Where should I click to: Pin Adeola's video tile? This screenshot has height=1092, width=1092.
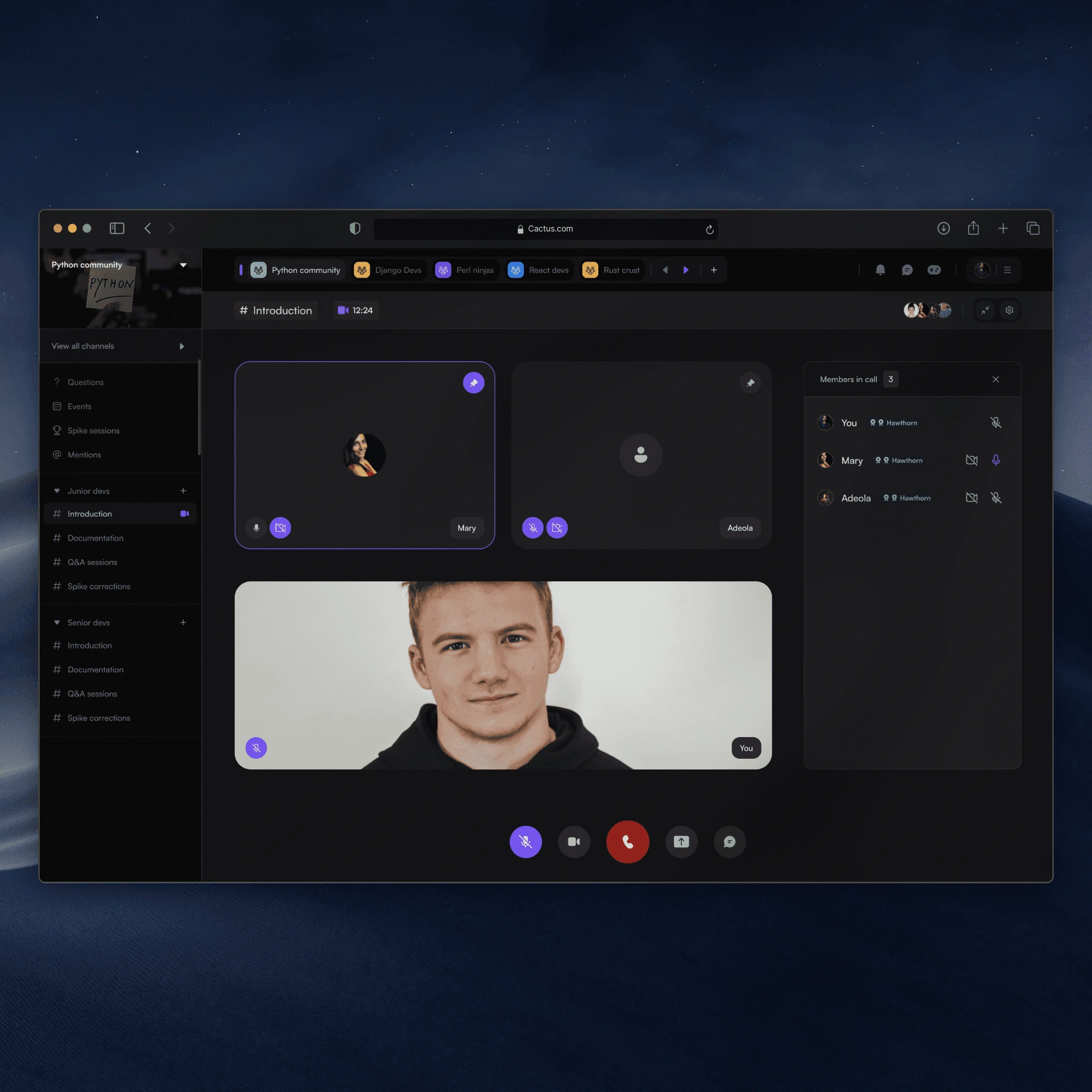click(750, 383)
